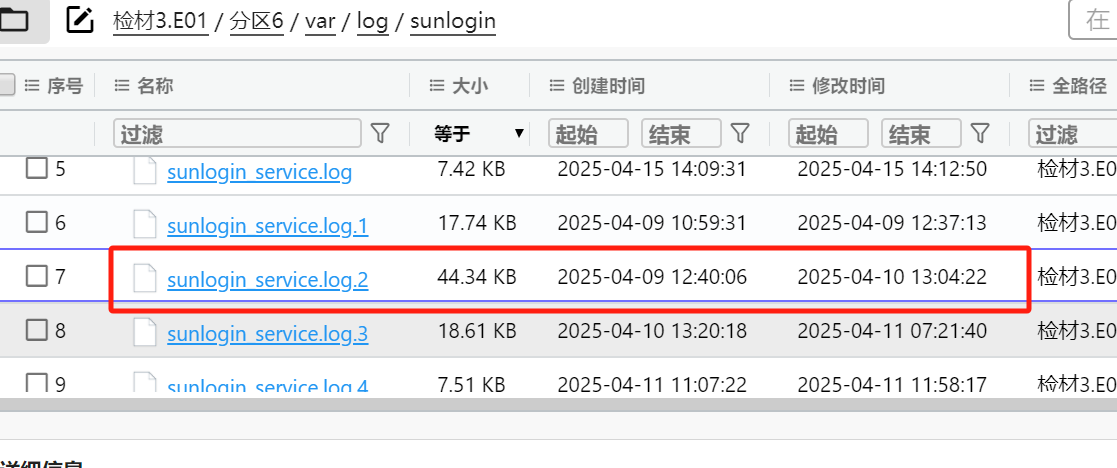Screen dimensions: 1117x468
Task: Click the filter funnel beside name filter
Action: (380, 133)
